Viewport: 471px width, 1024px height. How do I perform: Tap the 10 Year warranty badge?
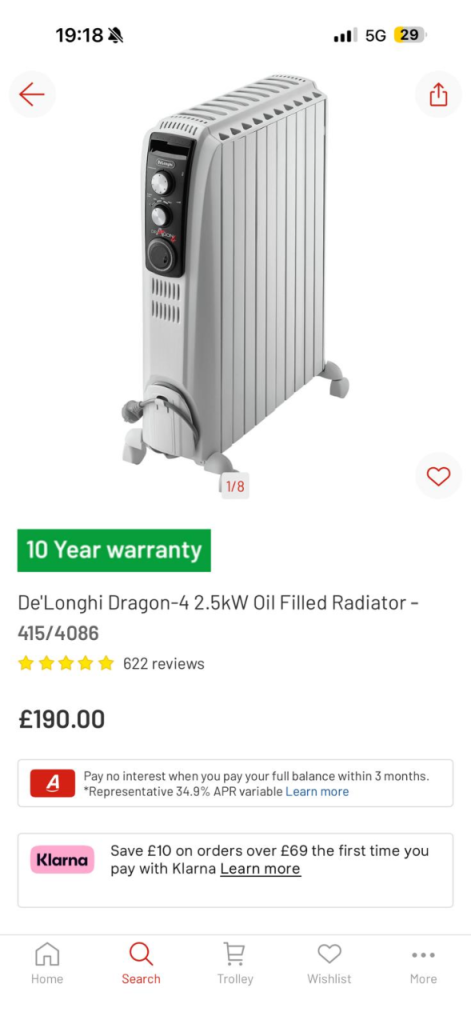114,550
